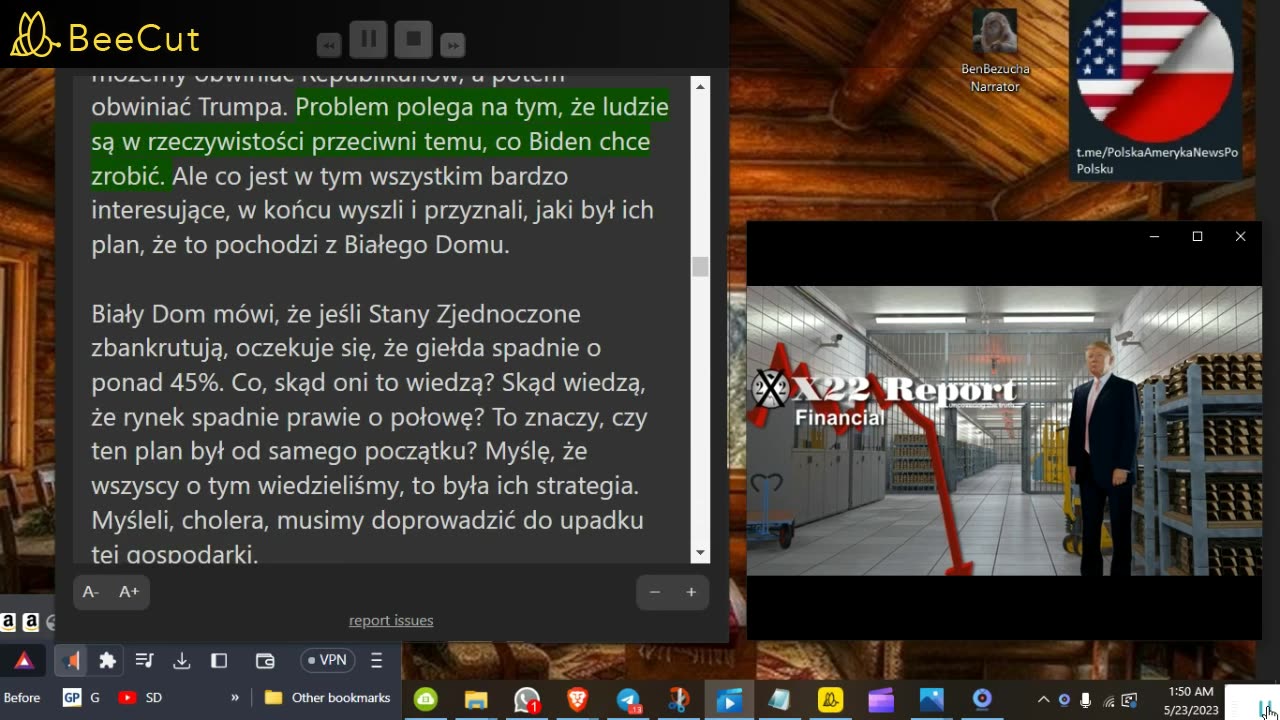This screenshot has width=1280, height=720.
Task: Open the blue circular recorder taskbar icon
Action: 982,700
